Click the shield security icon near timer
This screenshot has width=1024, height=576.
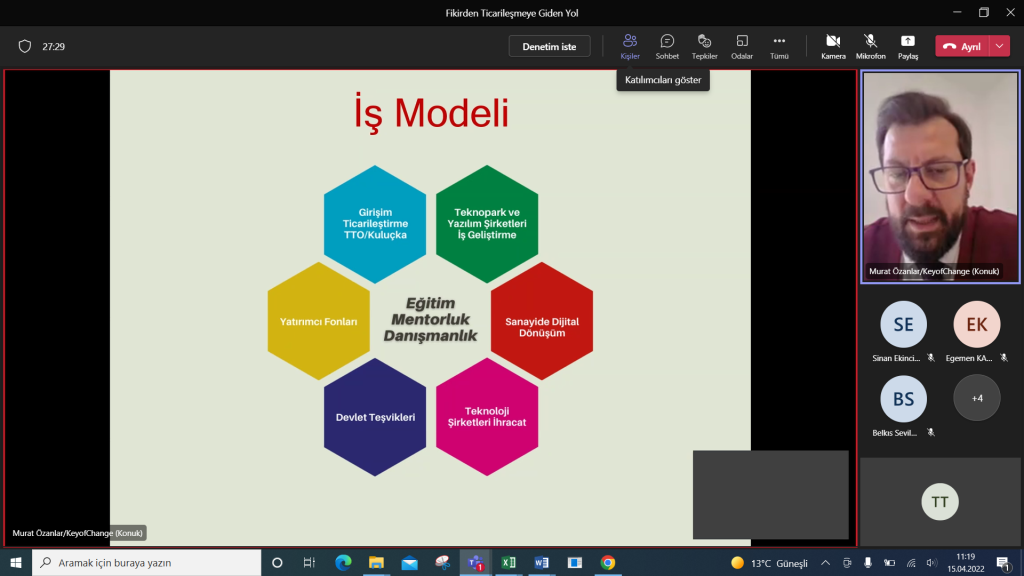pyautogui.click(x=25, y=46)
